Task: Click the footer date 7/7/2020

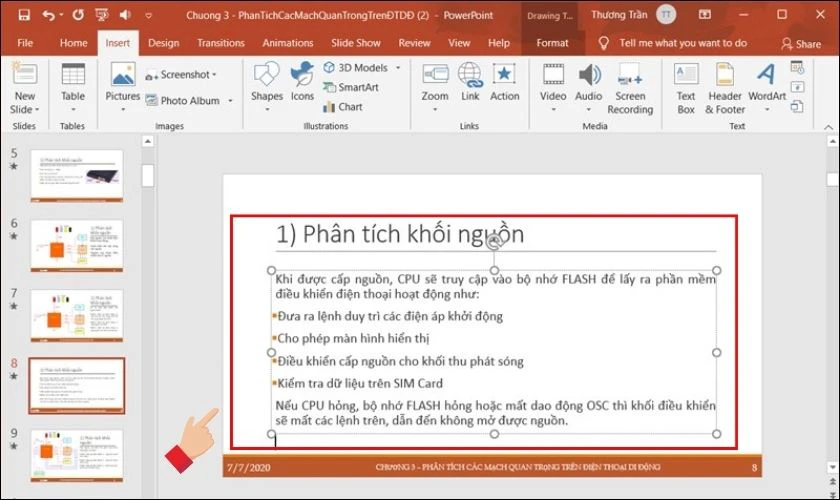Action: click(248, 467)
